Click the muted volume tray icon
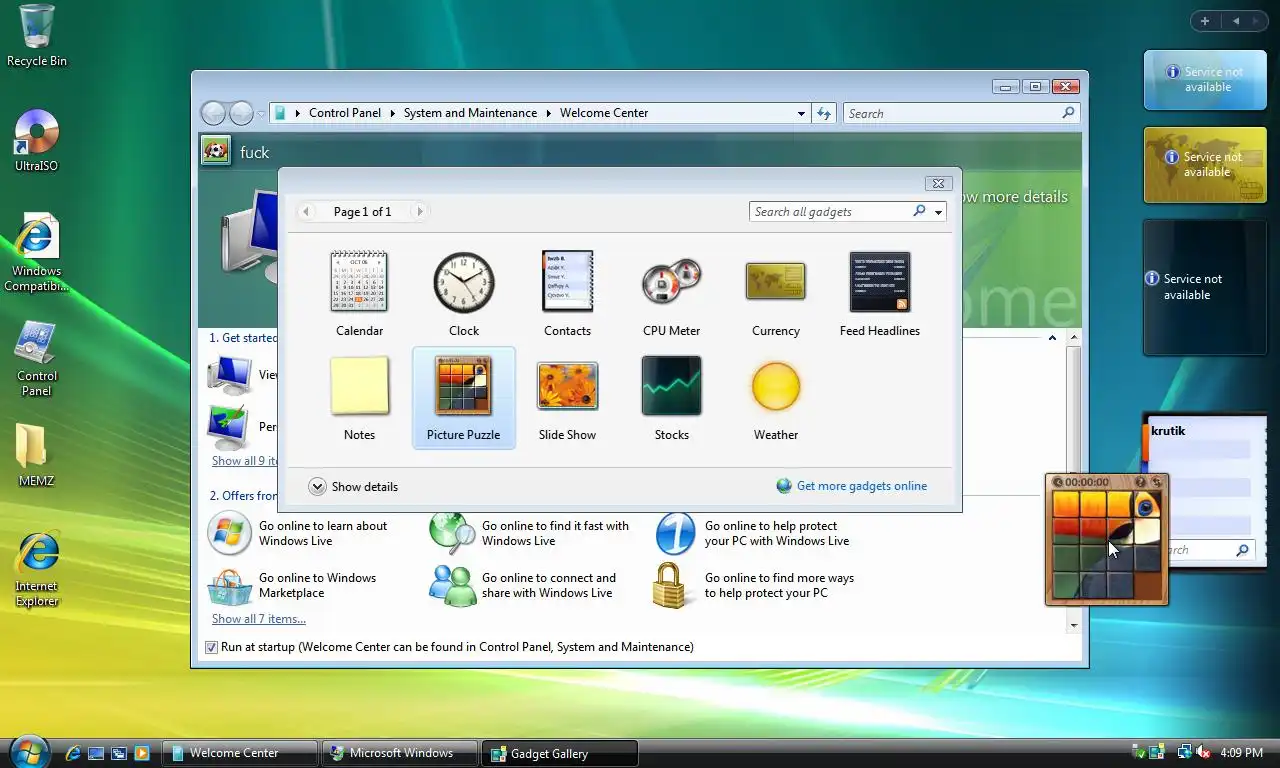Screen dimensions: 1280x768 pos(1204,752)
